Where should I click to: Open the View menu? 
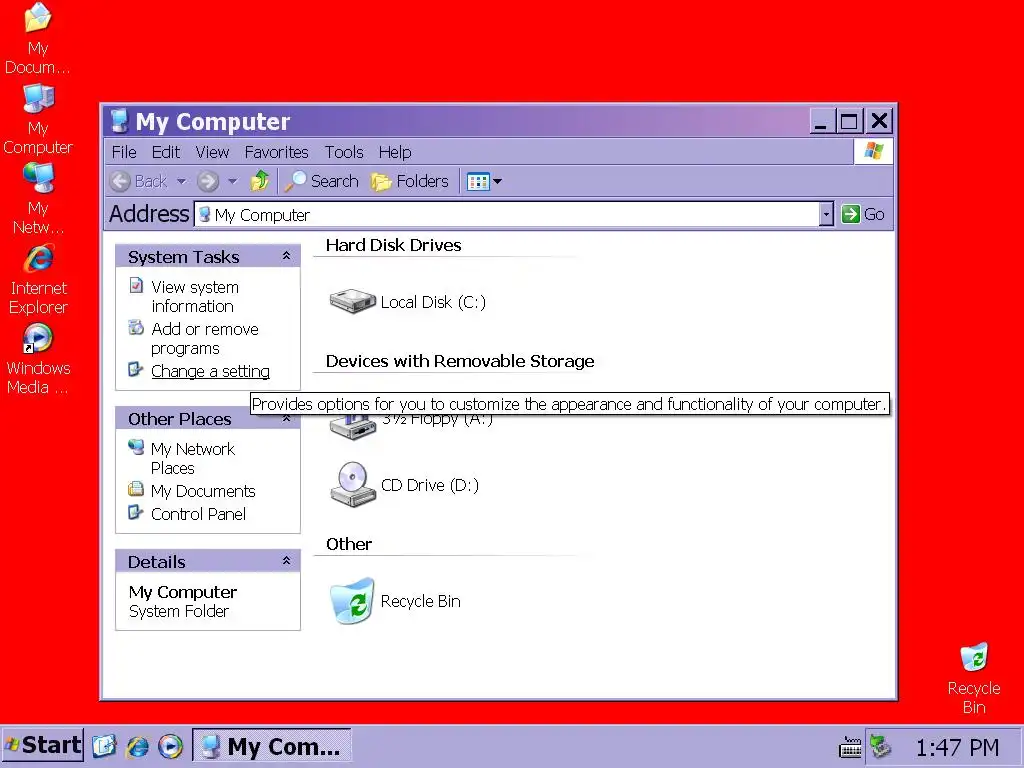(212, 152)
